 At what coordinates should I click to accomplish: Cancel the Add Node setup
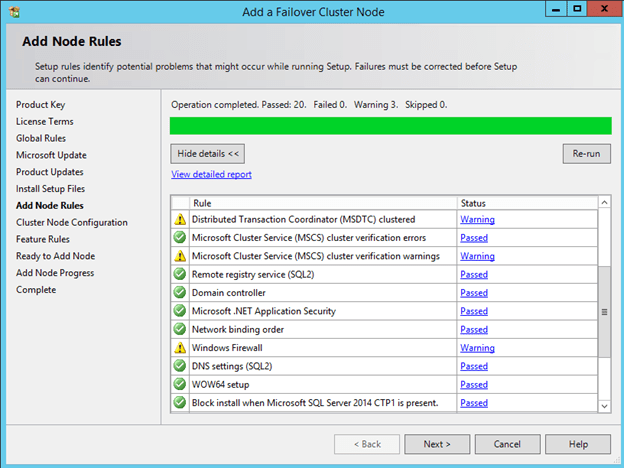point(507,444)
